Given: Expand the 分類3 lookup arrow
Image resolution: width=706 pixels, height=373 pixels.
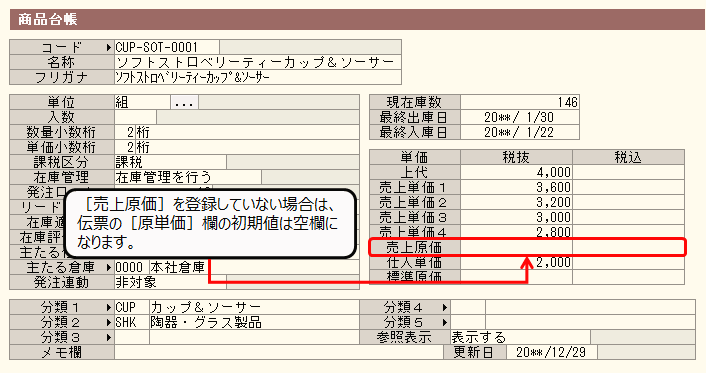Looking at the screenshot, I should pos(109,337).
